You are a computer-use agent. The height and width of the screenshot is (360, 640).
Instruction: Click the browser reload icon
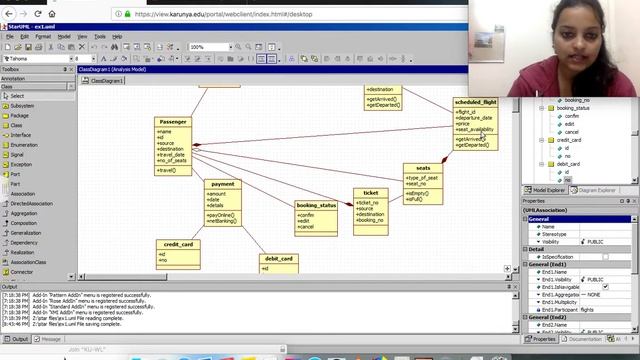pyautogui.click(x=38, y=14)
